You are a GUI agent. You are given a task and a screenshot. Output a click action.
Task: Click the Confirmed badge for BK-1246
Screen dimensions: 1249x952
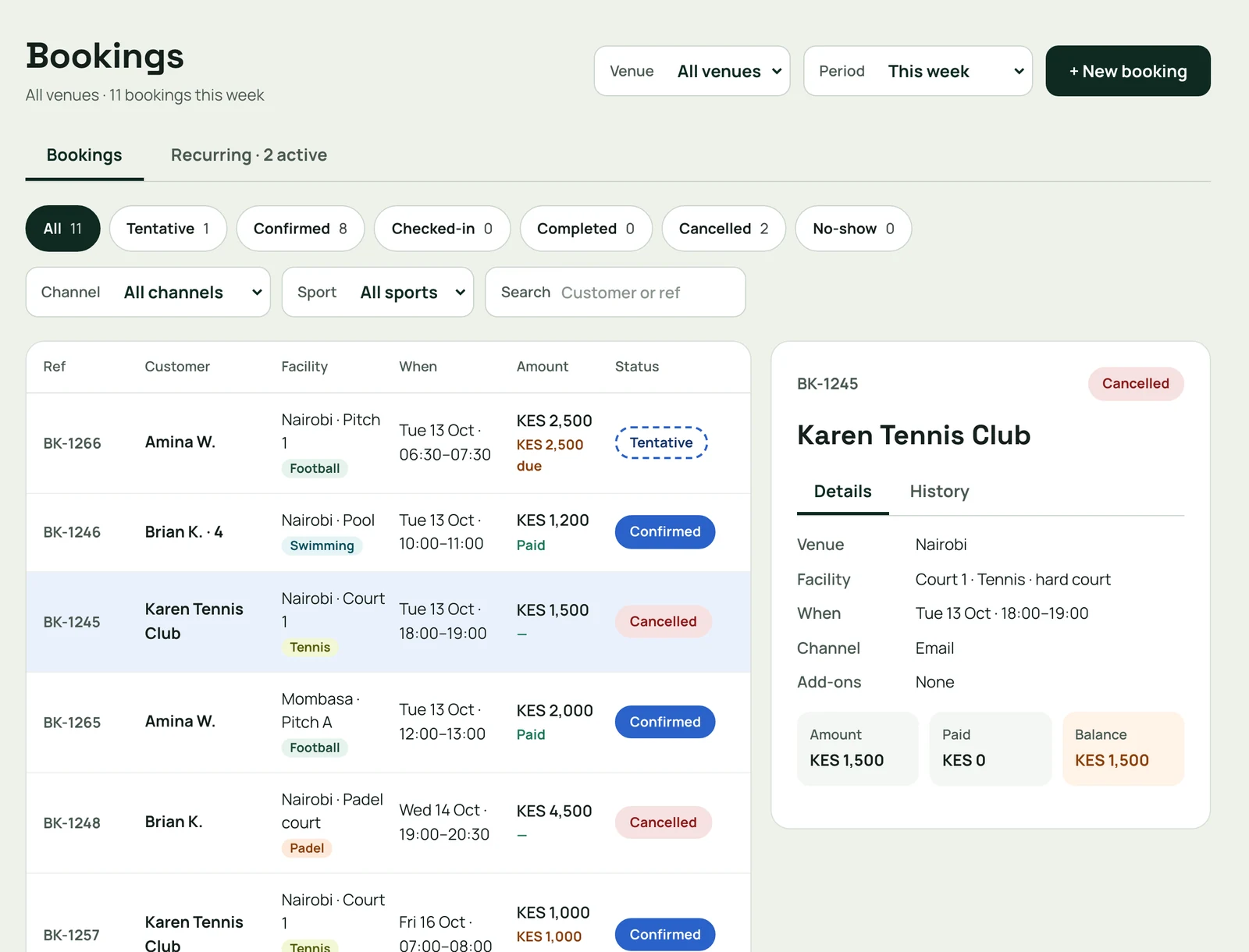[x=665, y=531]
